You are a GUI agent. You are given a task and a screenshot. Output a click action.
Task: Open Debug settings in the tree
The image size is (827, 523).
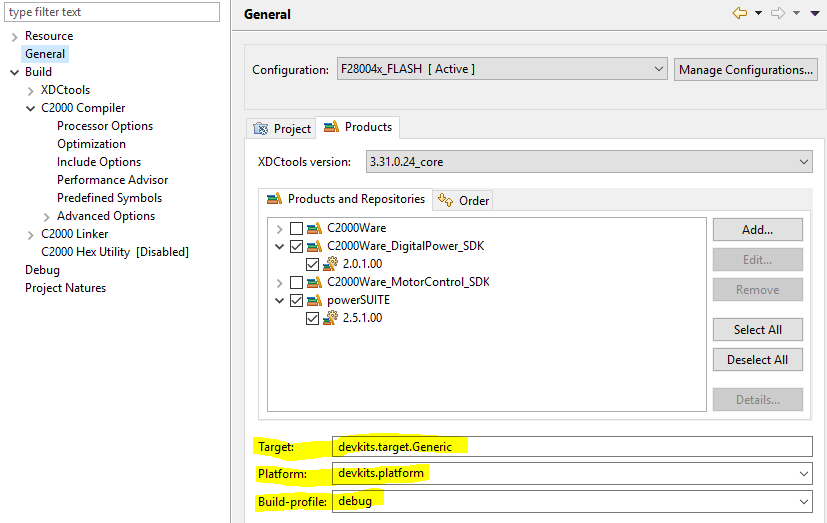coord(42,270)
